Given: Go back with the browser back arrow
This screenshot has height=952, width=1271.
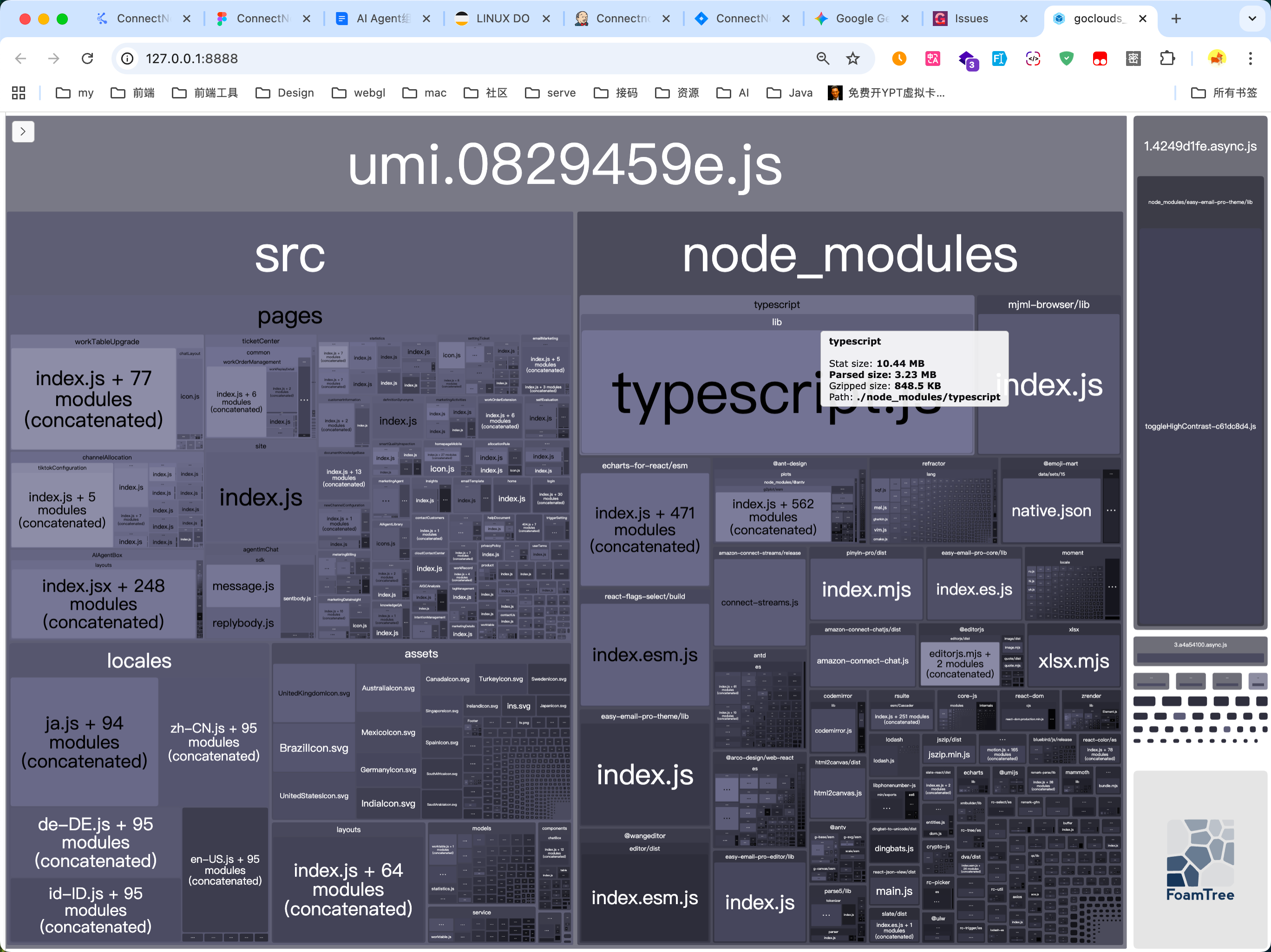Looking at the screenshot, I should (21, 59).
